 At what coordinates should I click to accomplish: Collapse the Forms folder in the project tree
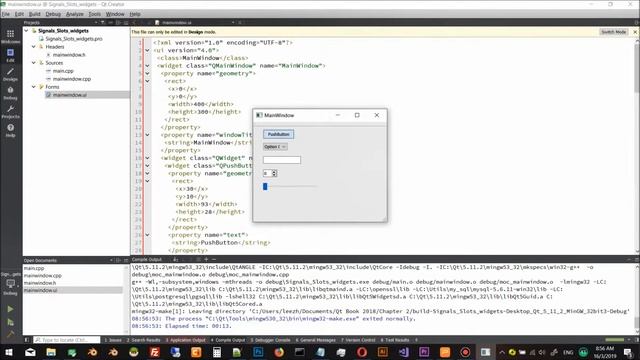tap(34, 87)
